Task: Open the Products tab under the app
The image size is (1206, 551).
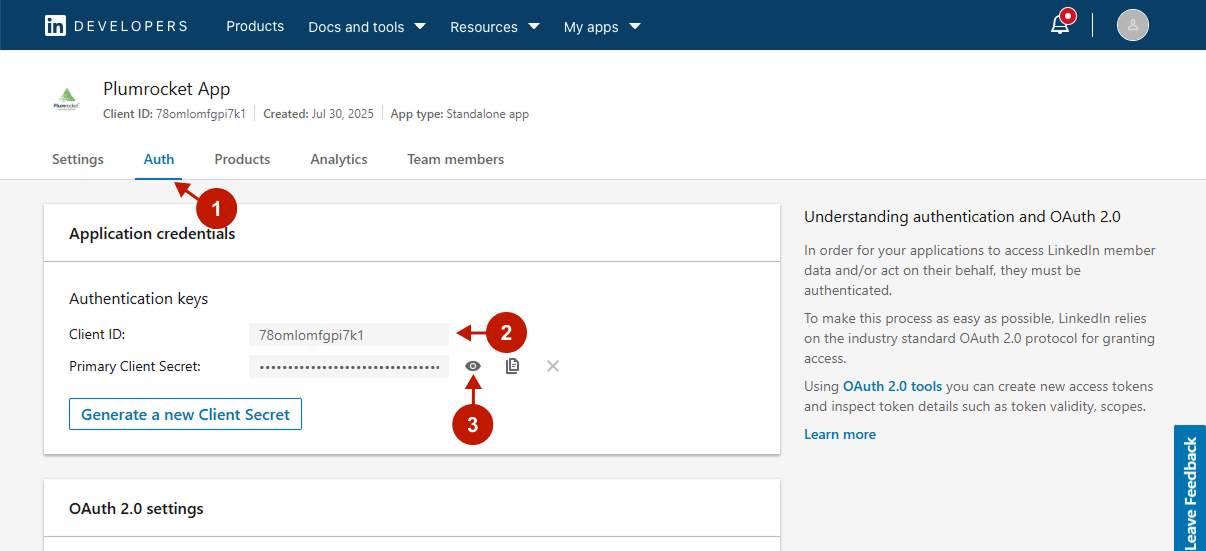Action: pyautogui.click(x=242, y=159)
